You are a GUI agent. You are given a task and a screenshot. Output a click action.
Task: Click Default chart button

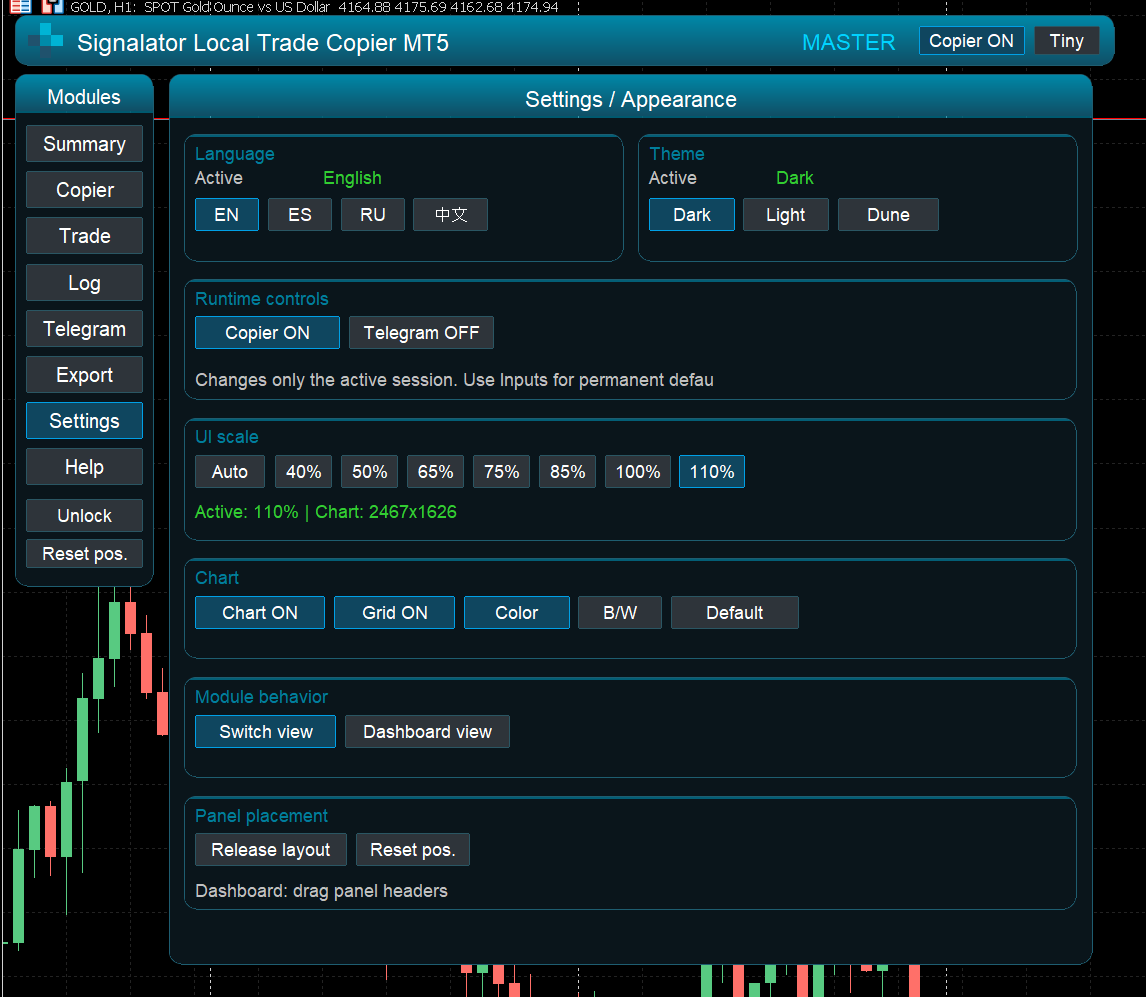click(x=735, y=613)
